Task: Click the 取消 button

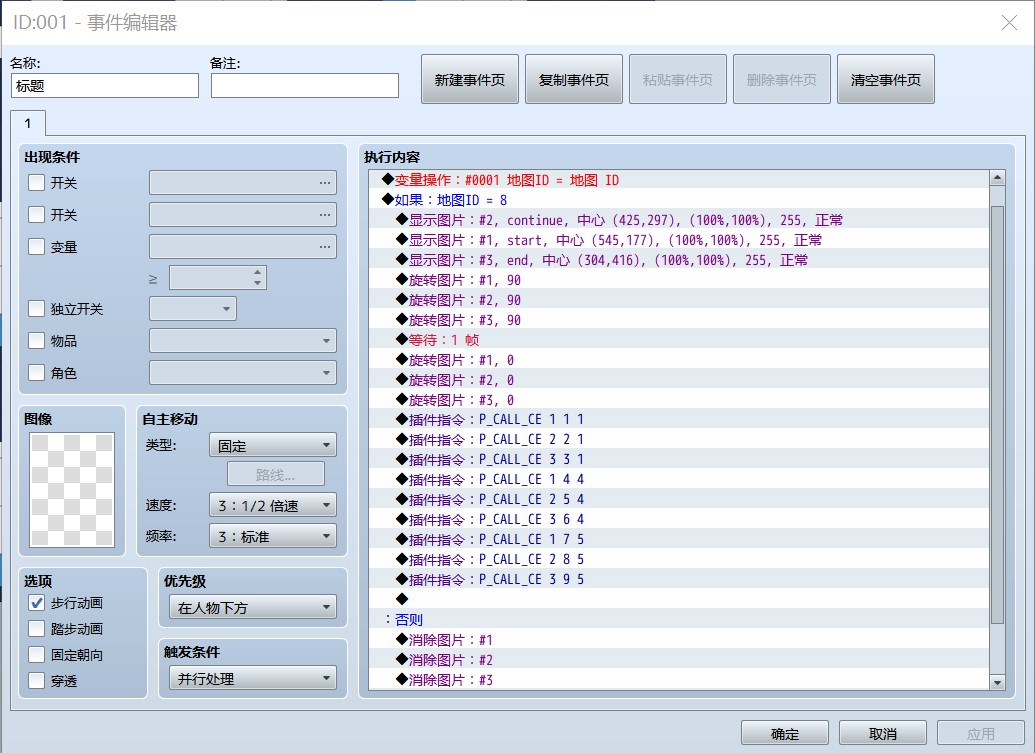Action: click(883, 733)
